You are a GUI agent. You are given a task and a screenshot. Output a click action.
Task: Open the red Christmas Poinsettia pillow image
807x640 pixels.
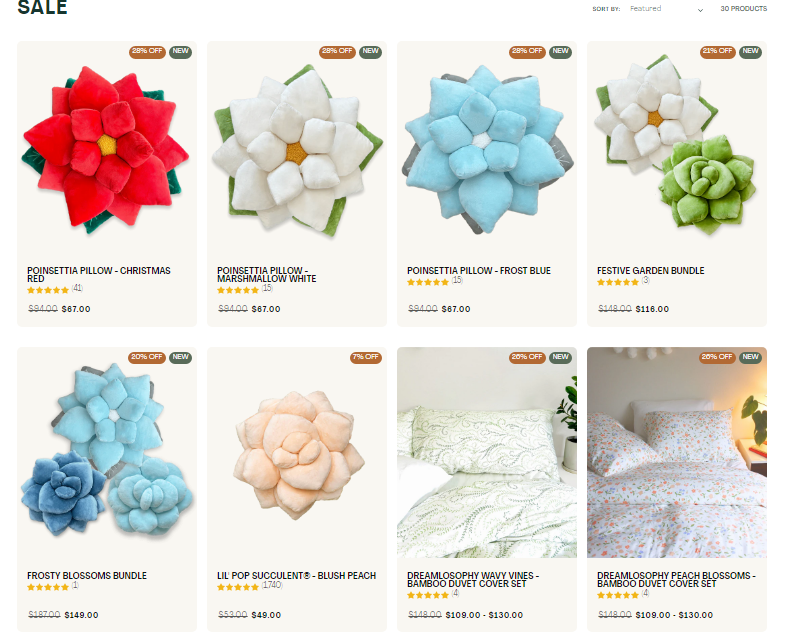pyautogui.click(x=107, y=148)
